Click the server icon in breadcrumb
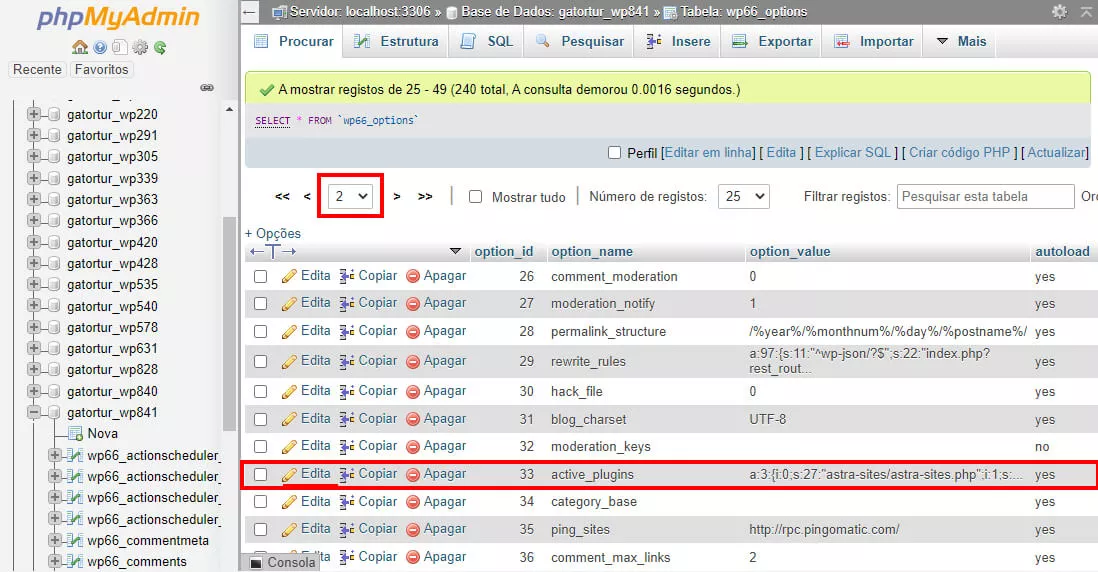The image size is (1098, 572). pyautogui.click(x=279, y=12)
